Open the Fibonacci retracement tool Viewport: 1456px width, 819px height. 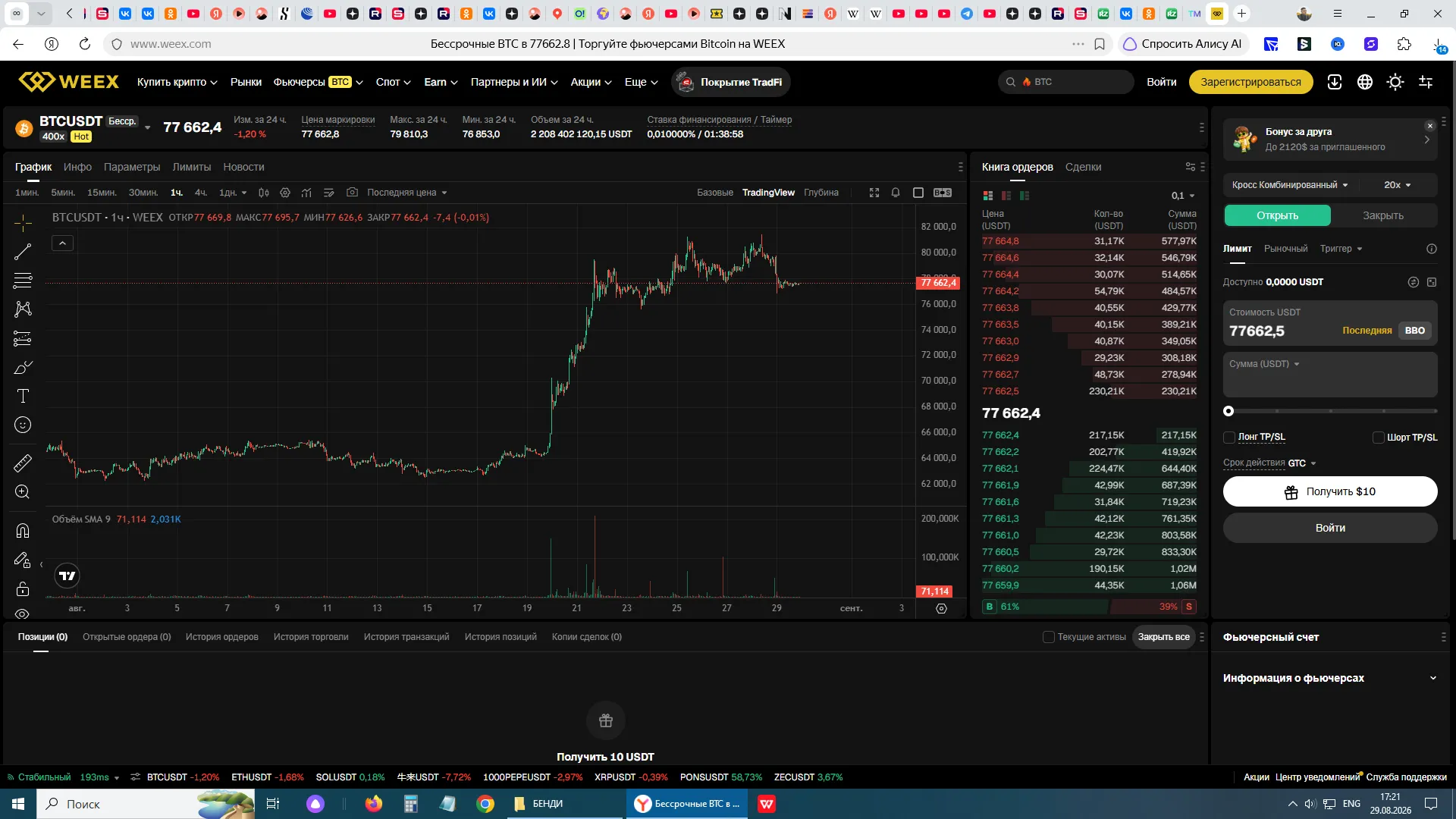(23, 281)
